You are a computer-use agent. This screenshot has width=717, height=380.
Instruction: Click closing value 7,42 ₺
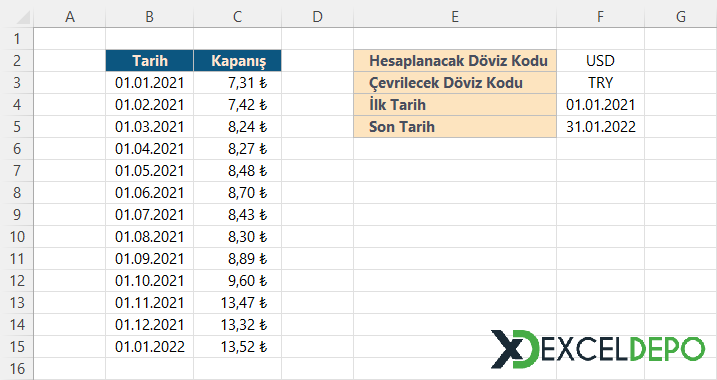(237, 105)
